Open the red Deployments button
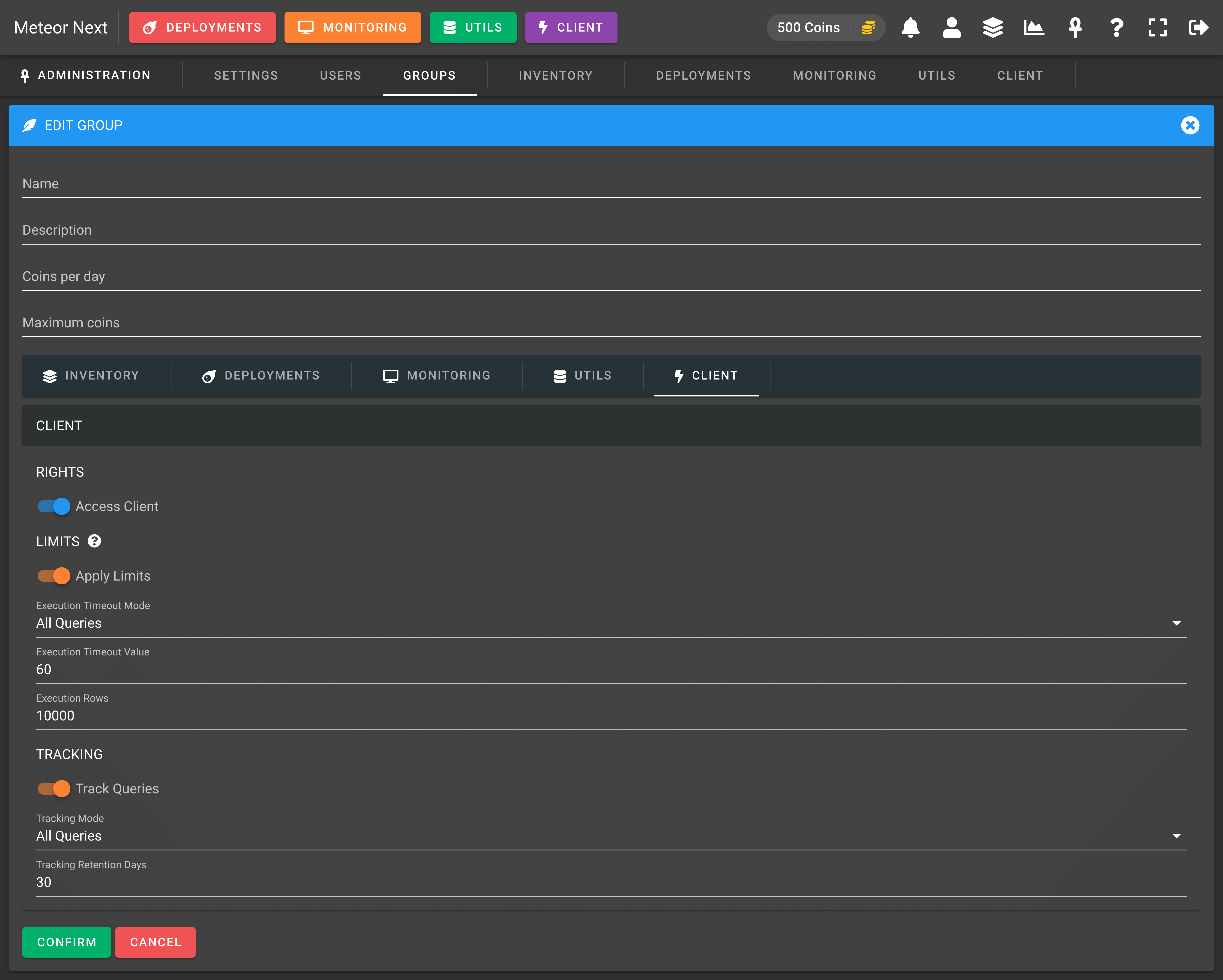1223x980 pixels. pyautogui.click(x=203, y=27)
